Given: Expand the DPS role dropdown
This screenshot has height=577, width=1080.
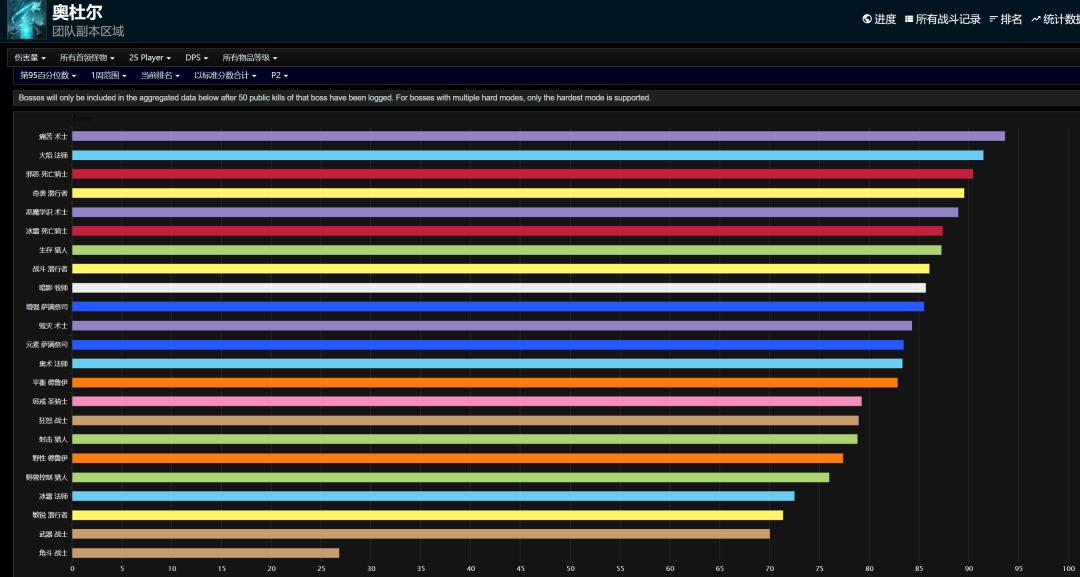Looking at the screenshot, I should [x=196, y=58].
